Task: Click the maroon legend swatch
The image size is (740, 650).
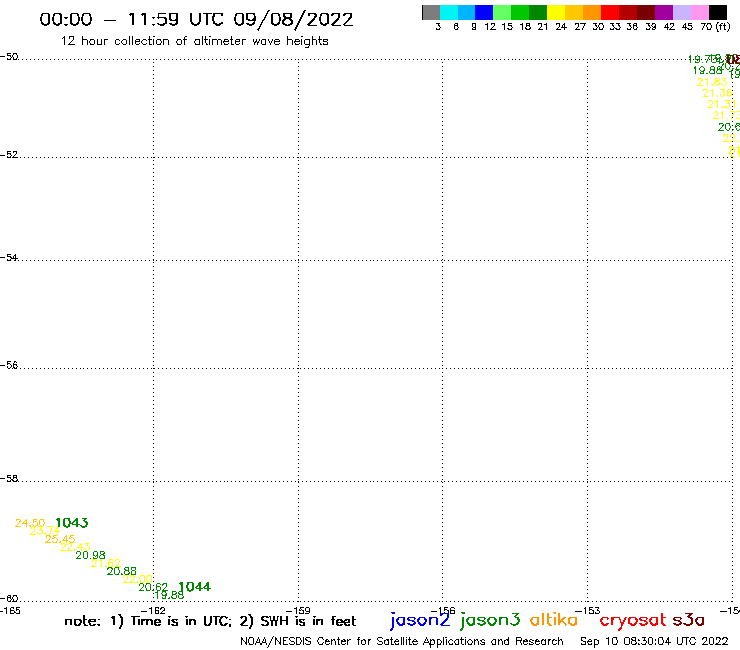Action: [x=646, y=13]
